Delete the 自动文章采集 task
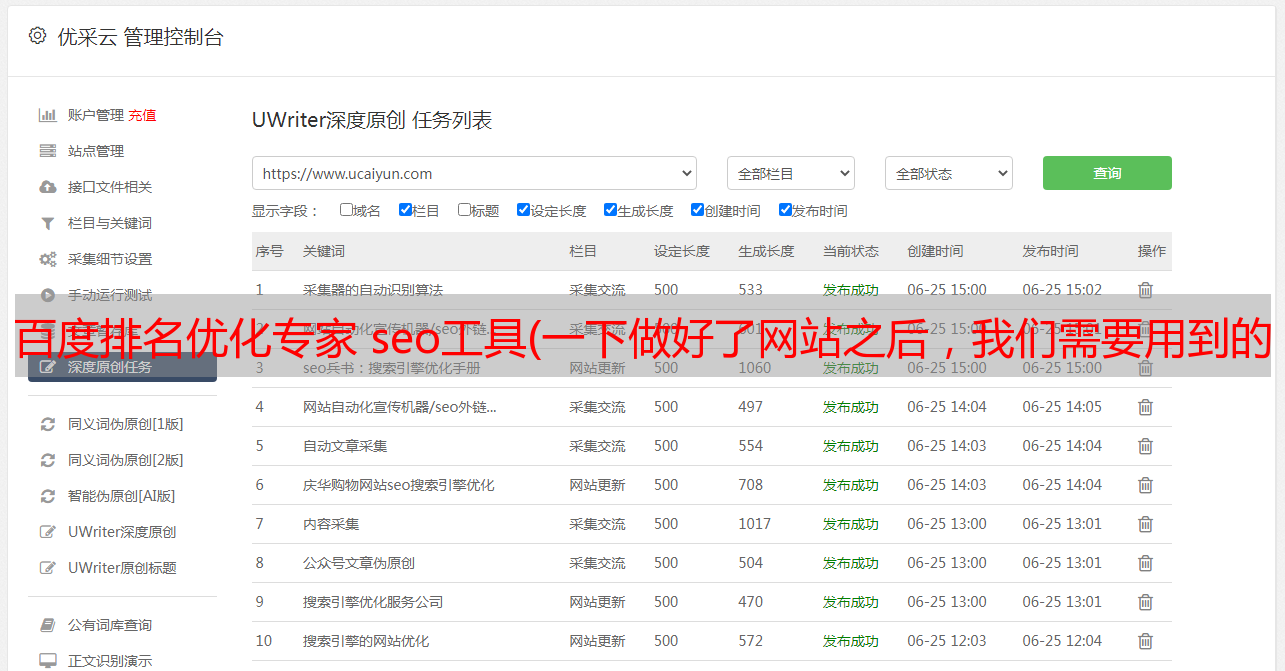 1146,446
